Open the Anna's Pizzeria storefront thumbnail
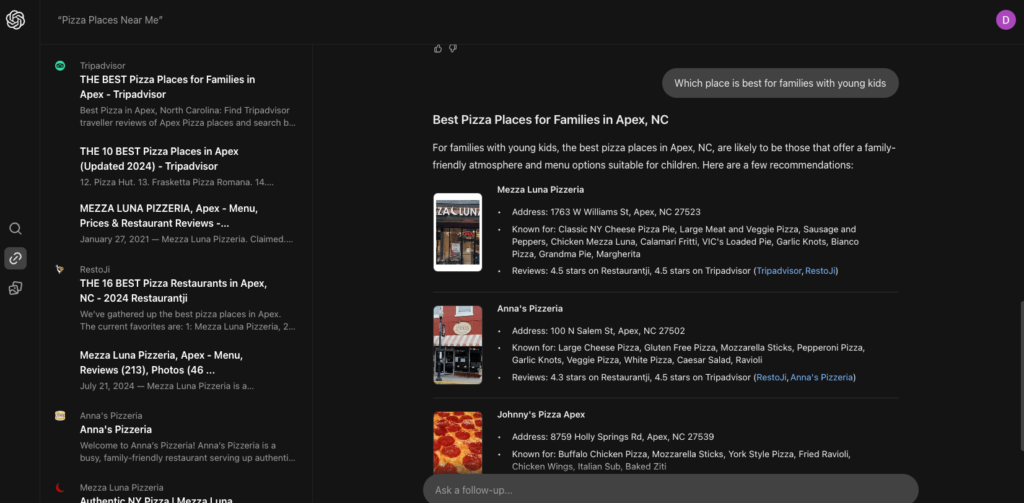Screen dimensions: 1024x503 pyautogui.click(x=458, y=345)
